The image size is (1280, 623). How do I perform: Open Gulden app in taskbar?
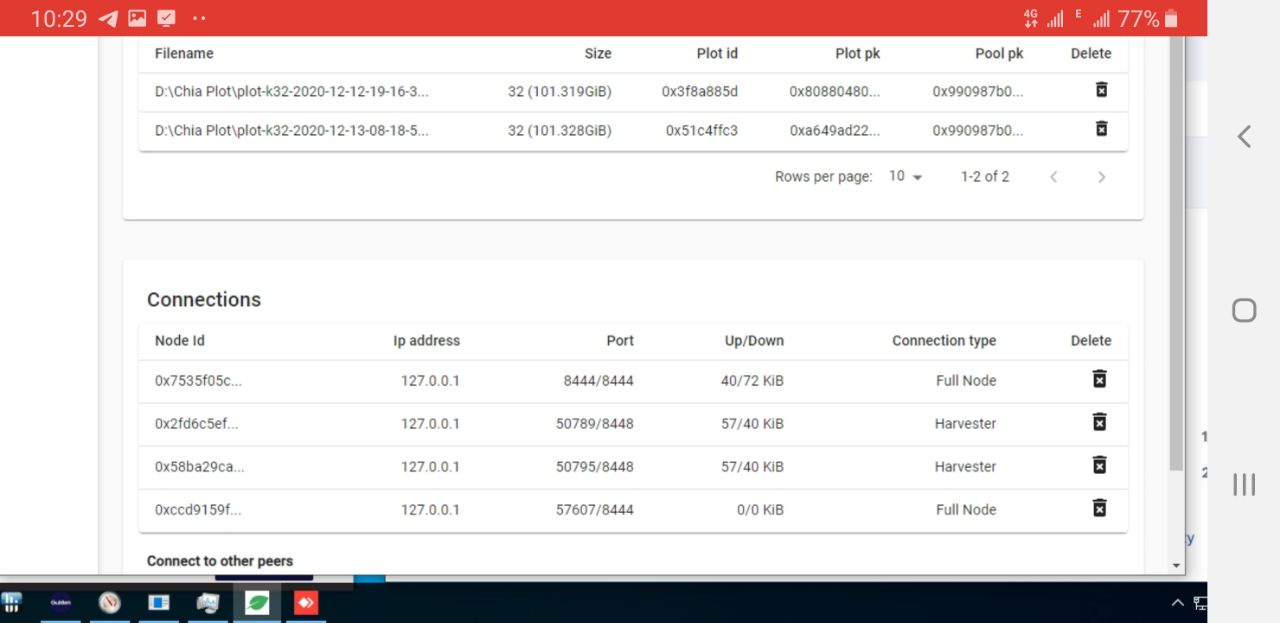pos(61,602)
